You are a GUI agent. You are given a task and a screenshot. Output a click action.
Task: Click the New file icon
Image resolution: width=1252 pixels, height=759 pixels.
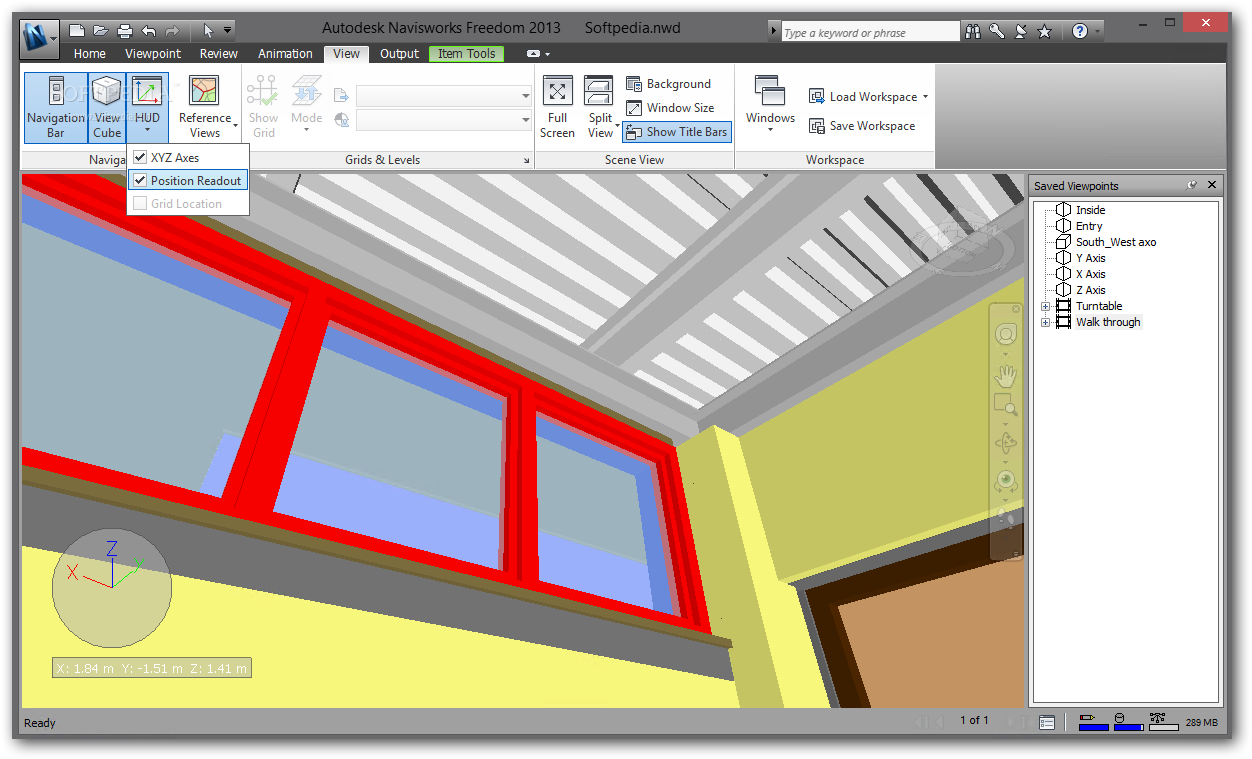click(78, 31)
